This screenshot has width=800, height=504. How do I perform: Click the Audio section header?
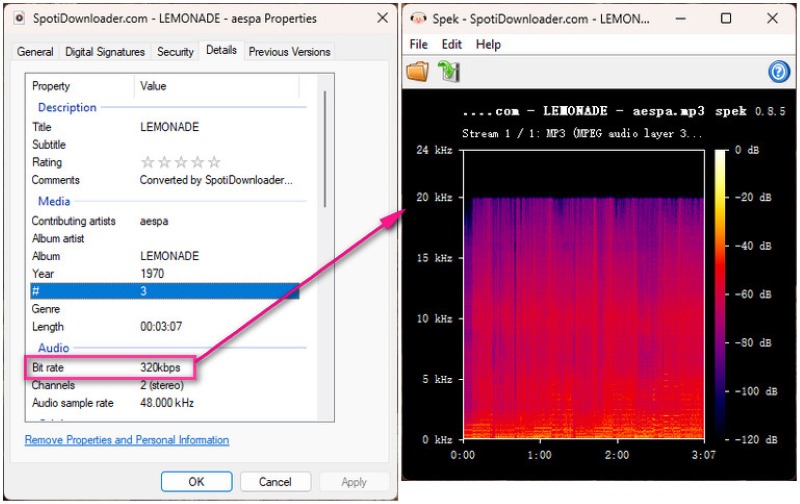tap(53, 348)
